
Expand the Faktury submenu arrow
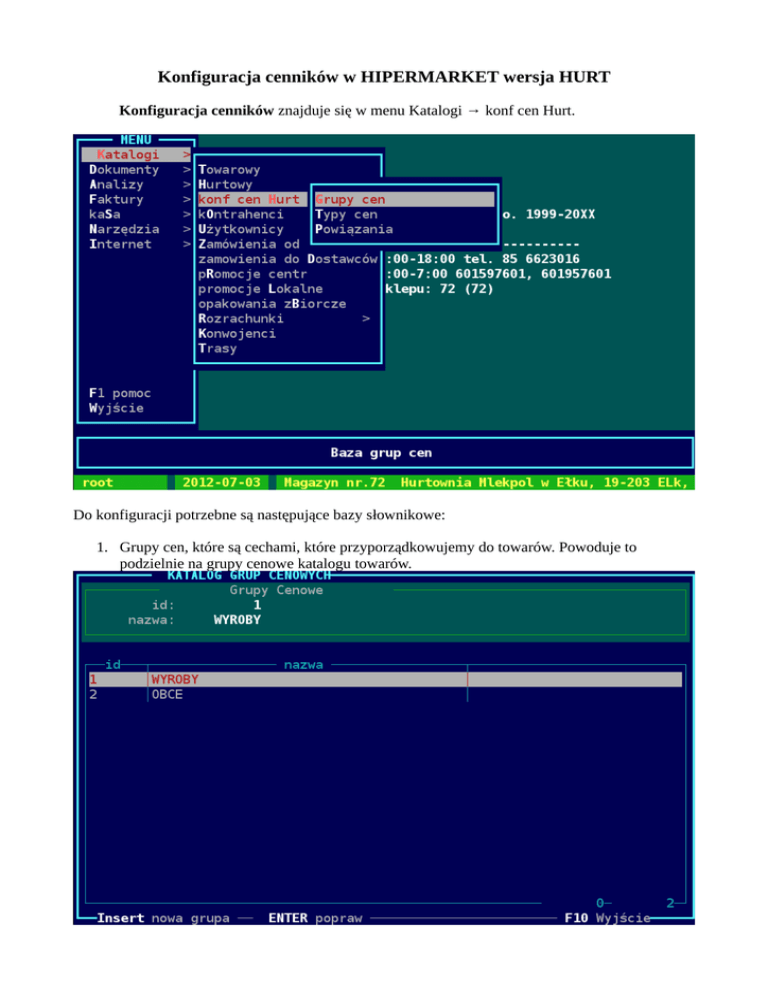click(186, 199)
